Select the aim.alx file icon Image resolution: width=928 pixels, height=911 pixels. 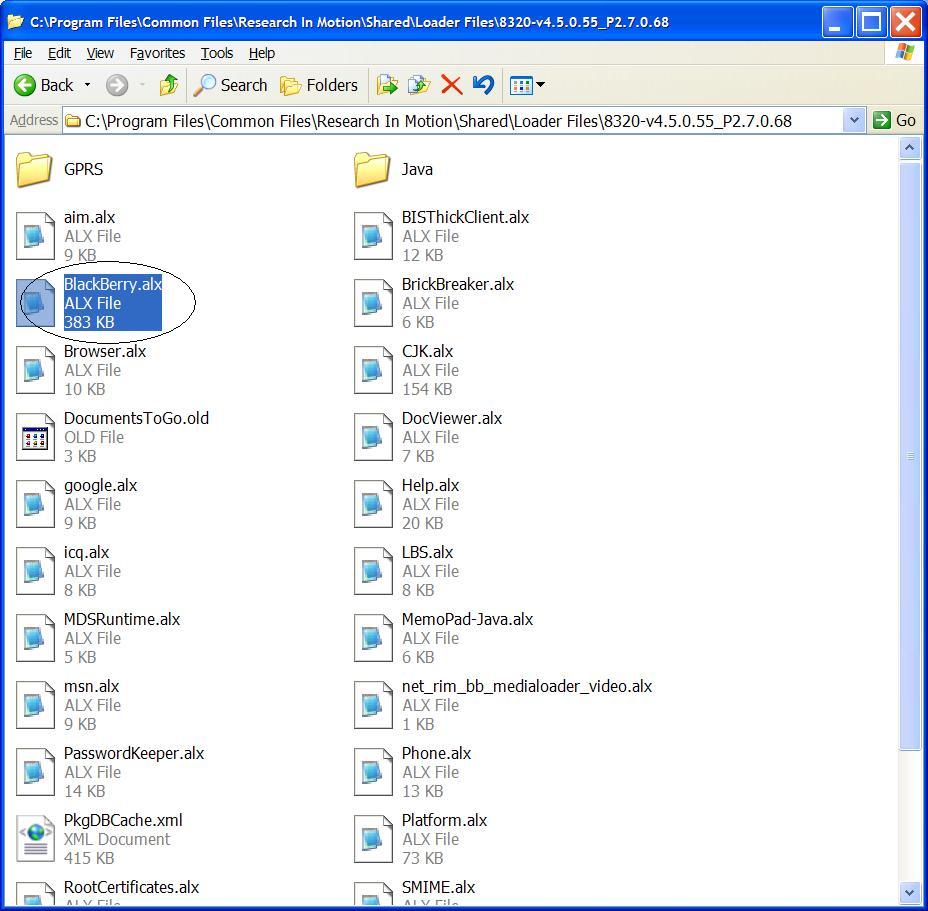click(35, 236)
